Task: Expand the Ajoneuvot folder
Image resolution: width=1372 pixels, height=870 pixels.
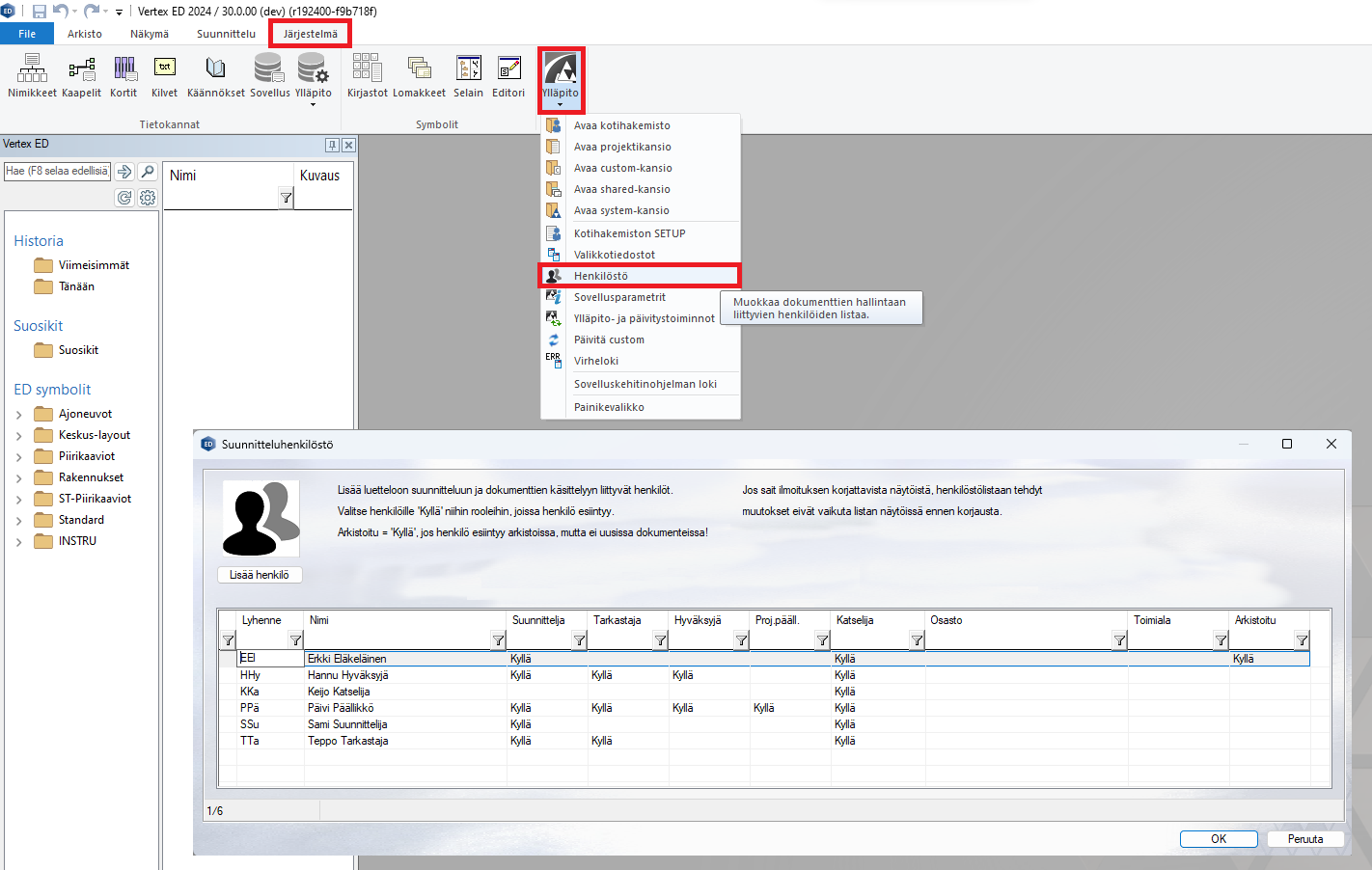Action: 18,415
